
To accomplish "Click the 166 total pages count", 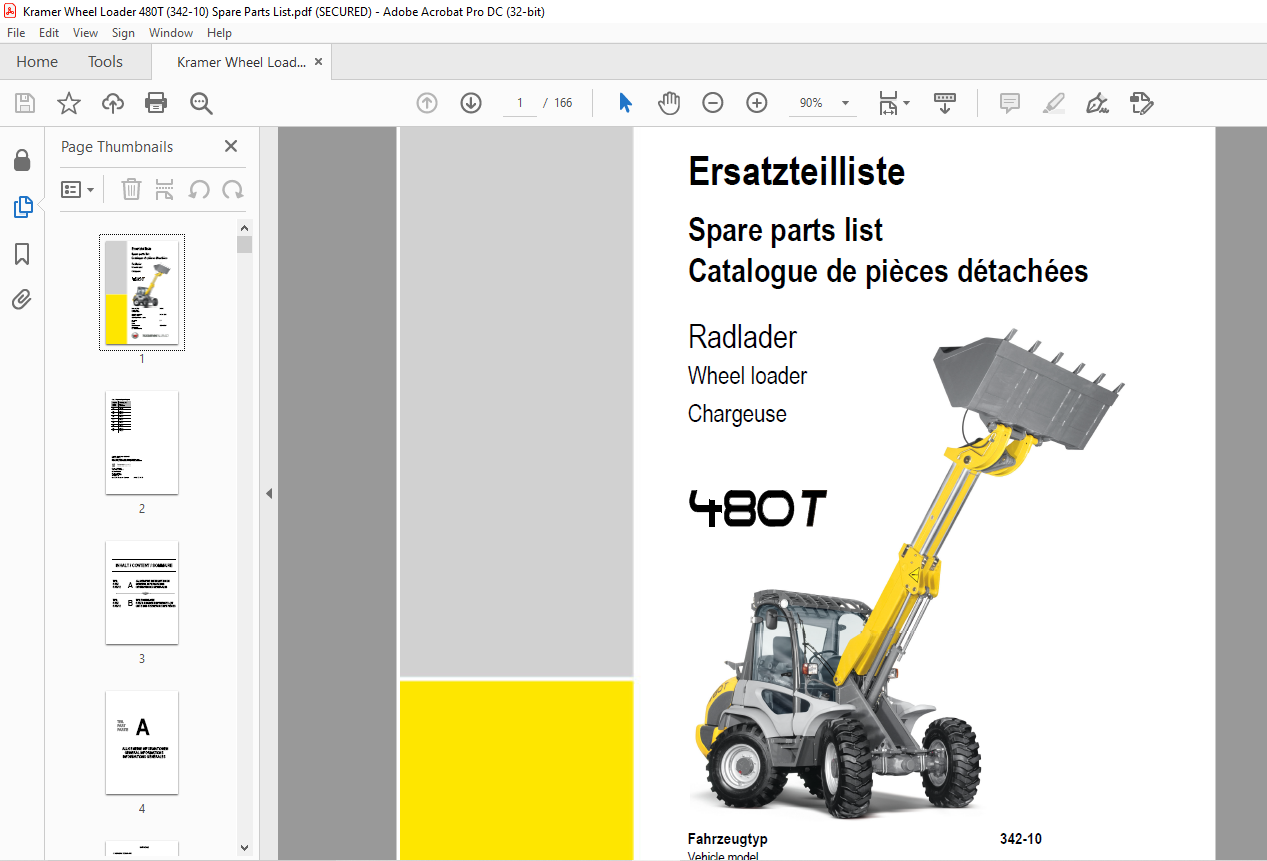I will click(563, 103).
